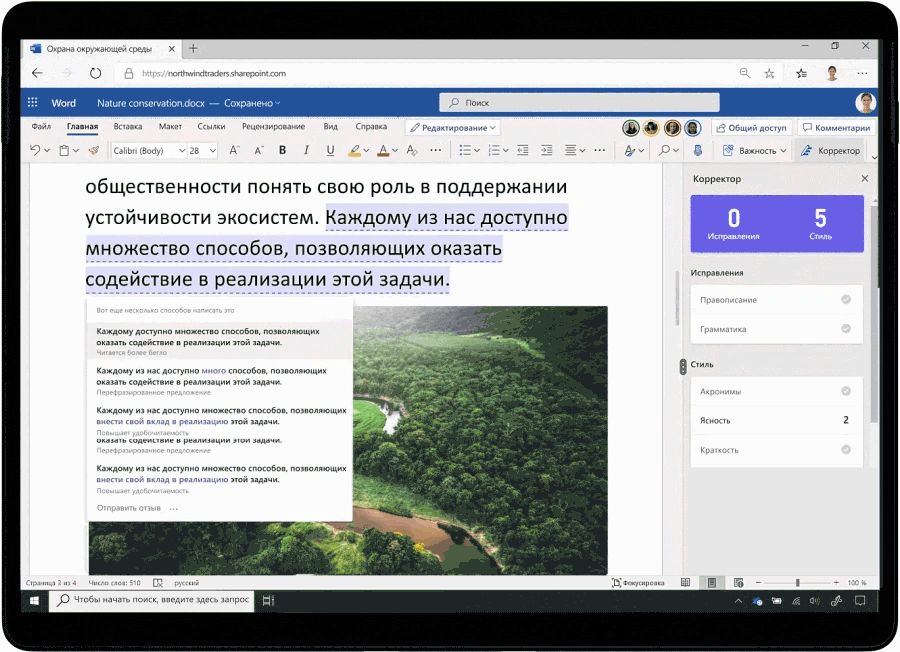This screenshot has width=900, height=652.
Task: Apply italic formatting in the ribbon
Action: point(305,151)
